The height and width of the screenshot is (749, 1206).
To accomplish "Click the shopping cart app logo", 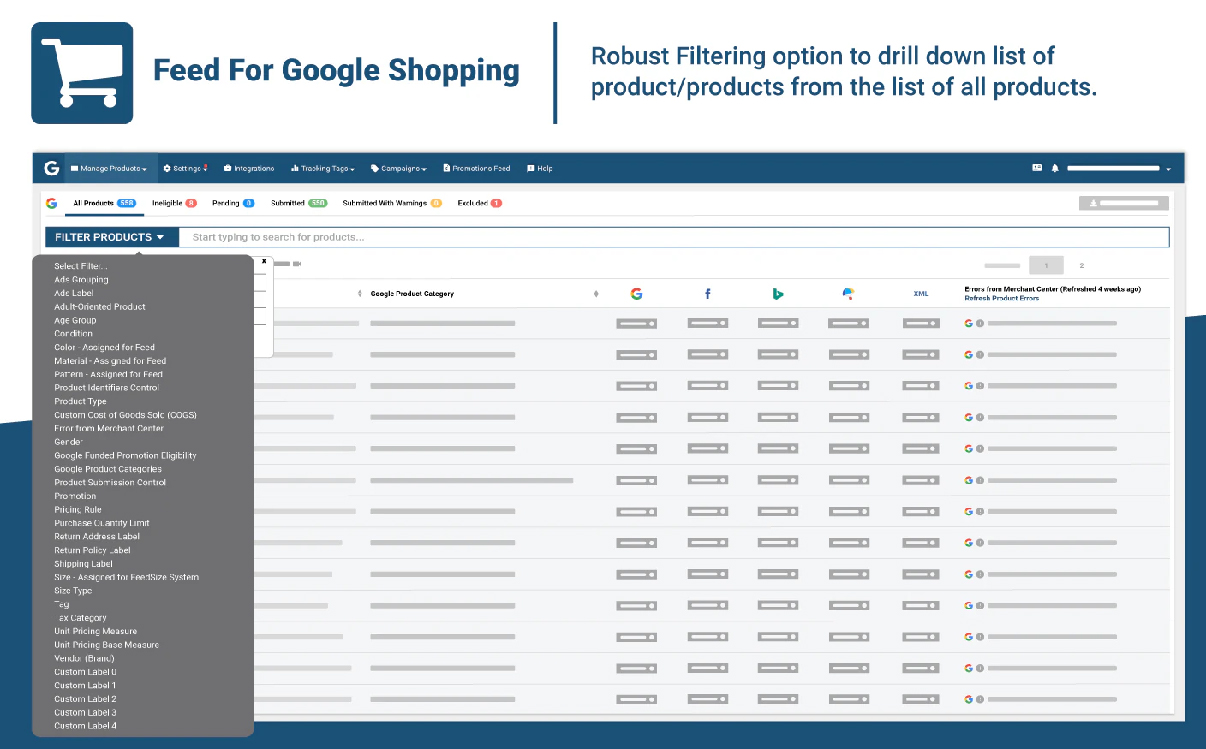I will (x=82, y=73).
